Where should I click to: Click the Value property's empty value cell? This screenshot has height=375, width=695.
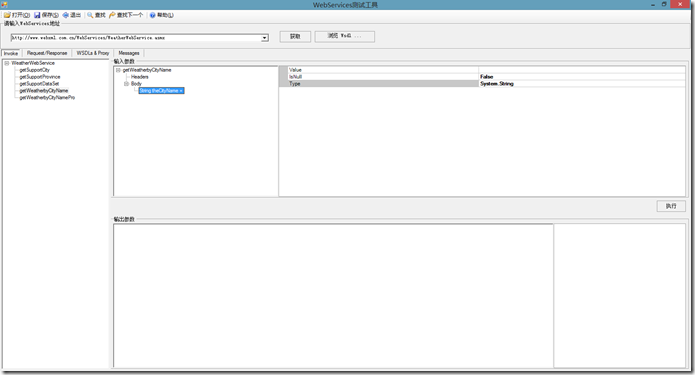pyautogui.click(x=582, y=70)
